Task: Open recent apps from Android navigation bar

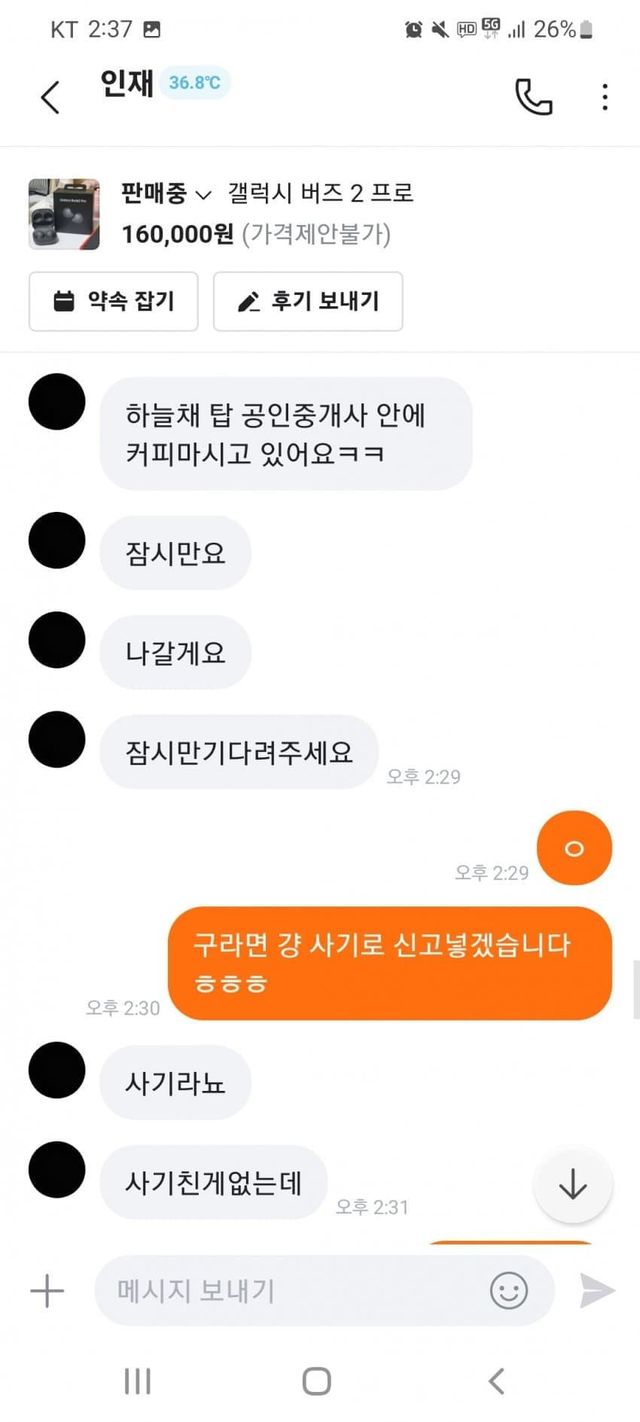Action: (x=137, y=1381)
